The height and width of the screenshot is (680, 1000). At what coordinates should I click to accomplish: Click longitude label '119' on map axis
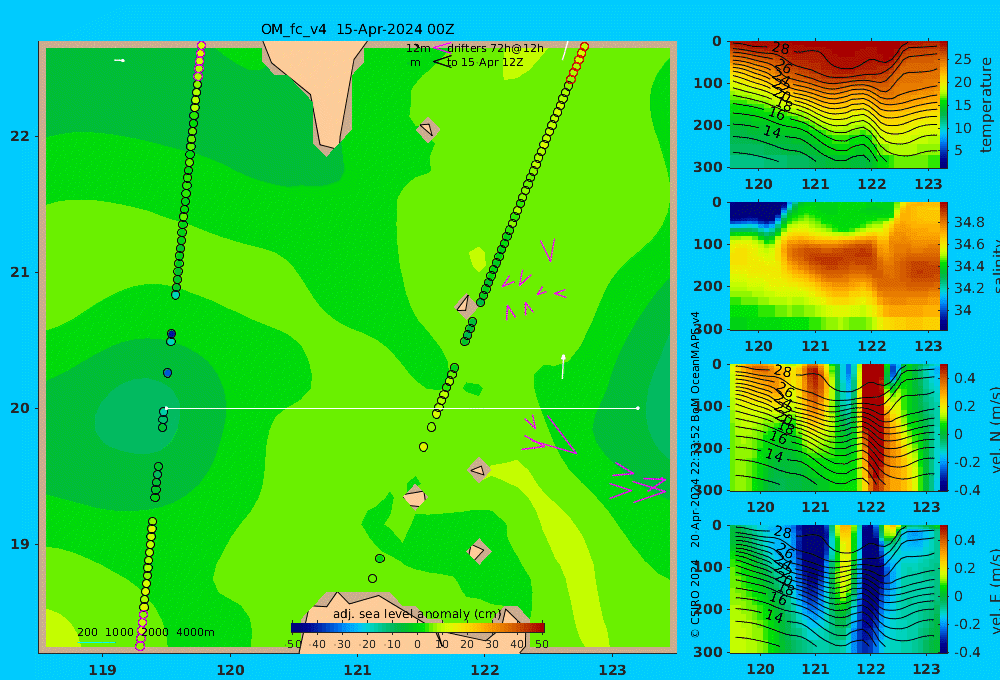coord(103,670)
